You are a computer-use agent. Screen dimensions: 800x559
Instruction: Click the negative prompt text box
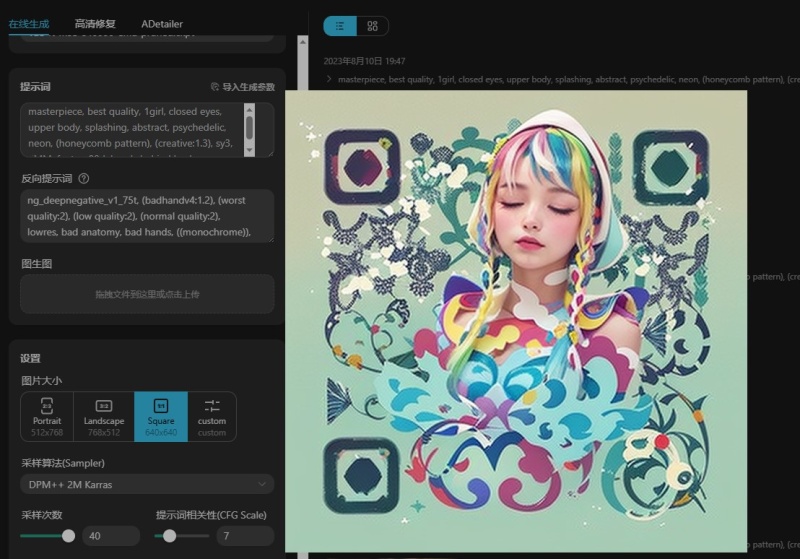pos(147,216)
